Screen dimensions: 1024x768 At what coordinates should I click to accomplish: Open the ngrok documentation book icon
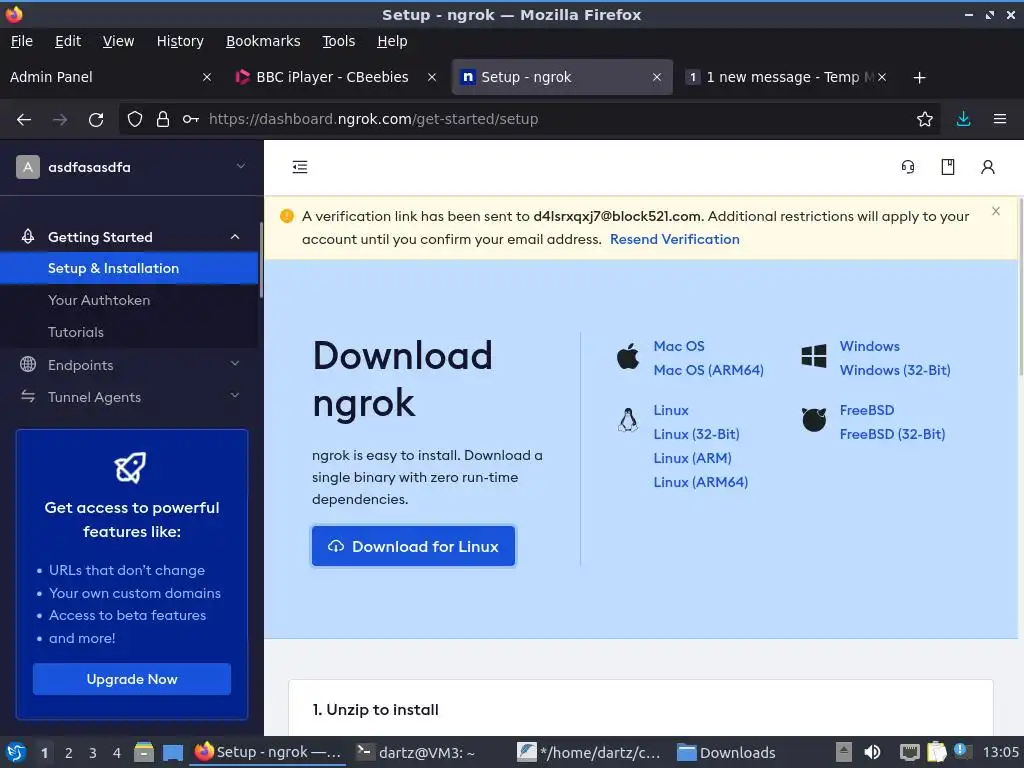point(948,167)
